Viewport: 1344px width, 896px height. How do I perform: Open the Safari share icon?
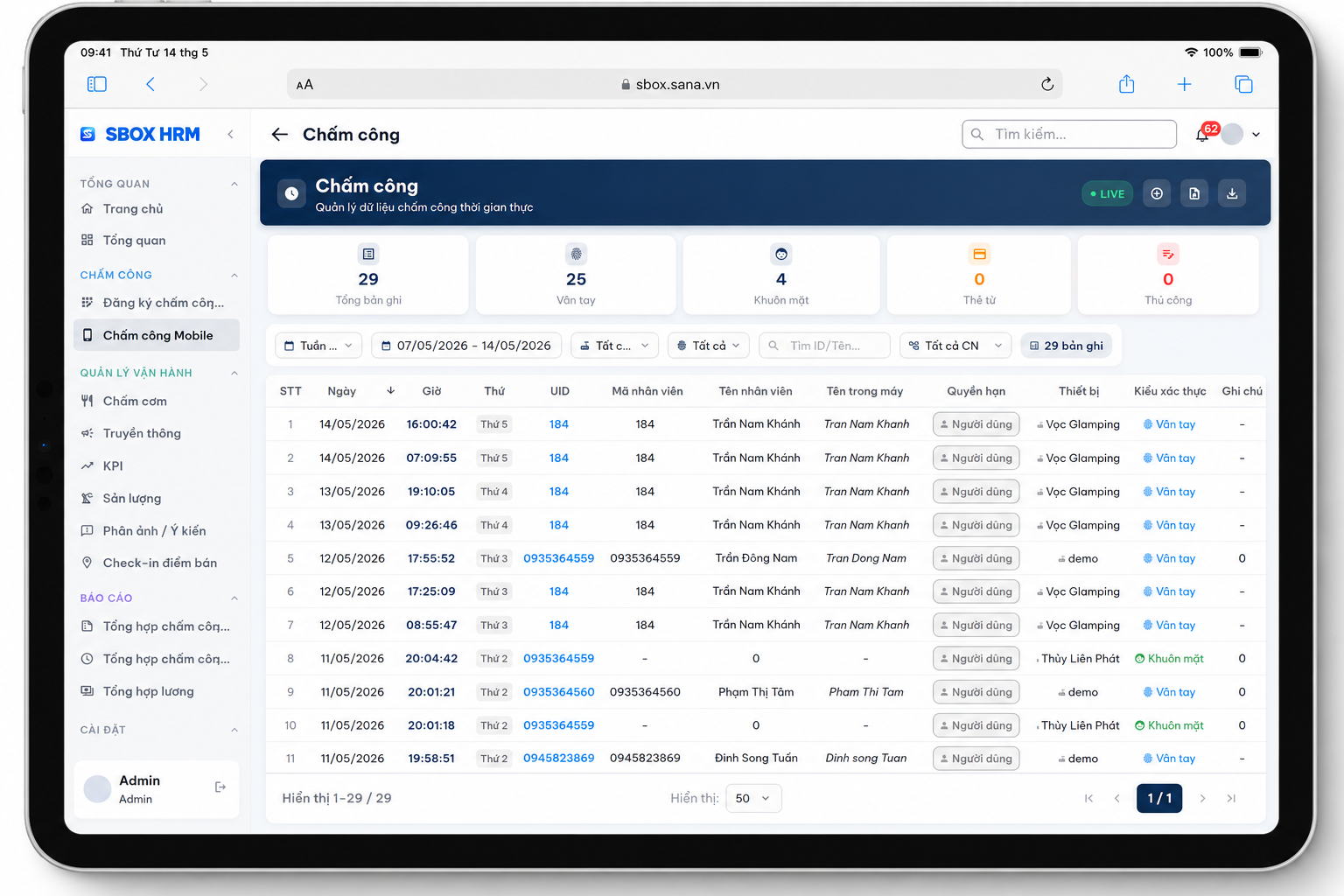point(1127,84)
